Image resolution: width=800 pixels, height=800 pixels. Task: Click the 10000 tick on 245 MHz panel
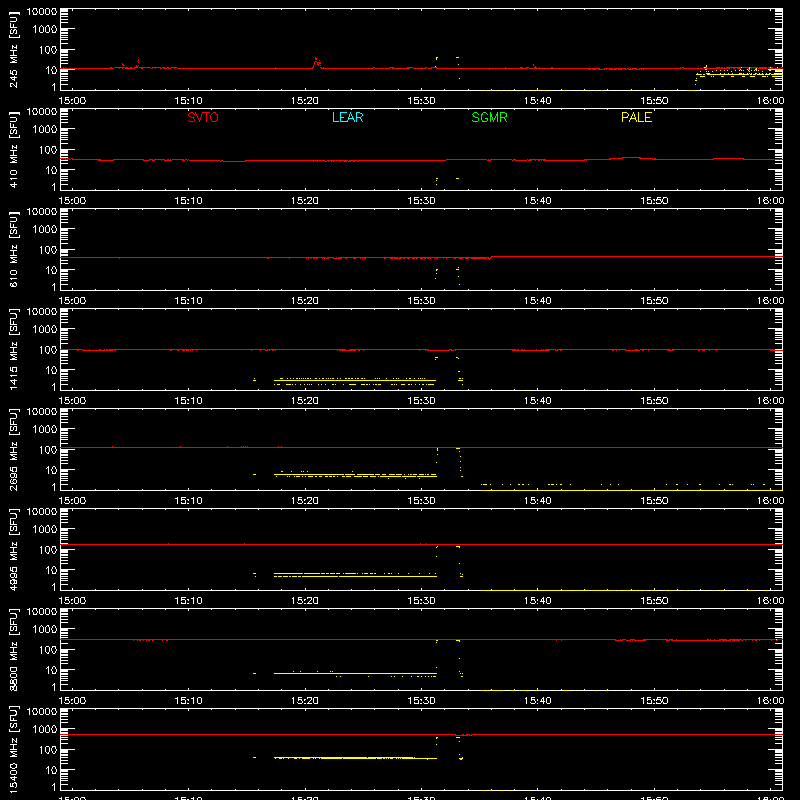(x=42, y=12)
